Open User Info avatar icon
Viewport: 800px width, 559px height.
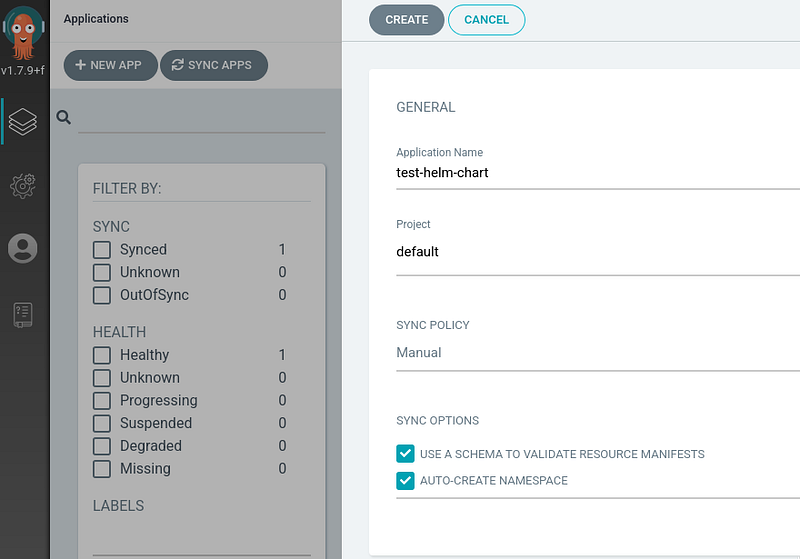pos(22,248)
